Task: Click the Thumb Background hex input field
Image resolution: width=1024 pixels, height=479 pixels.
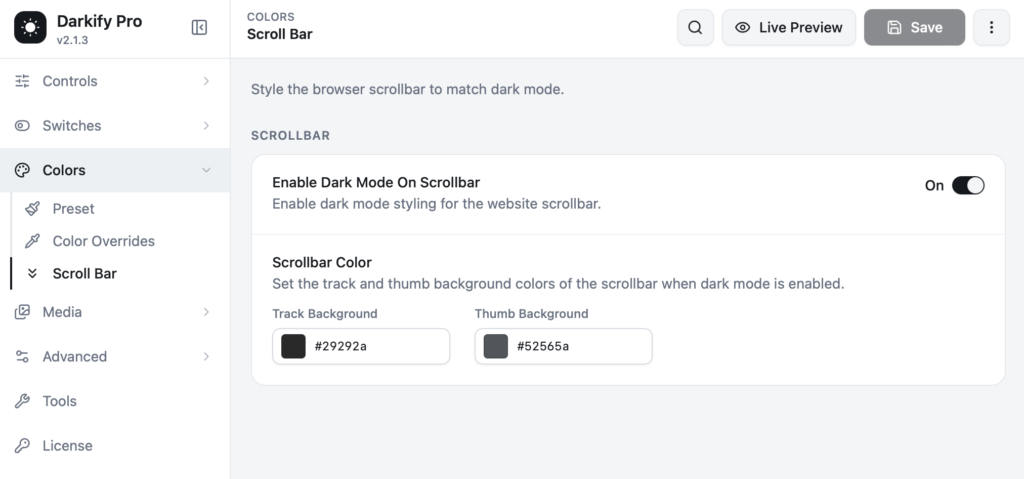Action: [564, 346]
